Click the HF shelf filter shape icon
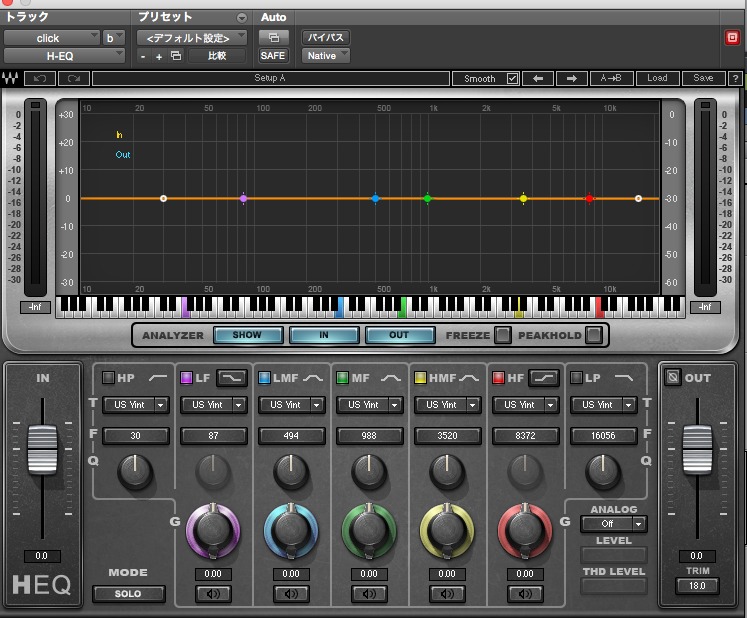 (543, 377)
